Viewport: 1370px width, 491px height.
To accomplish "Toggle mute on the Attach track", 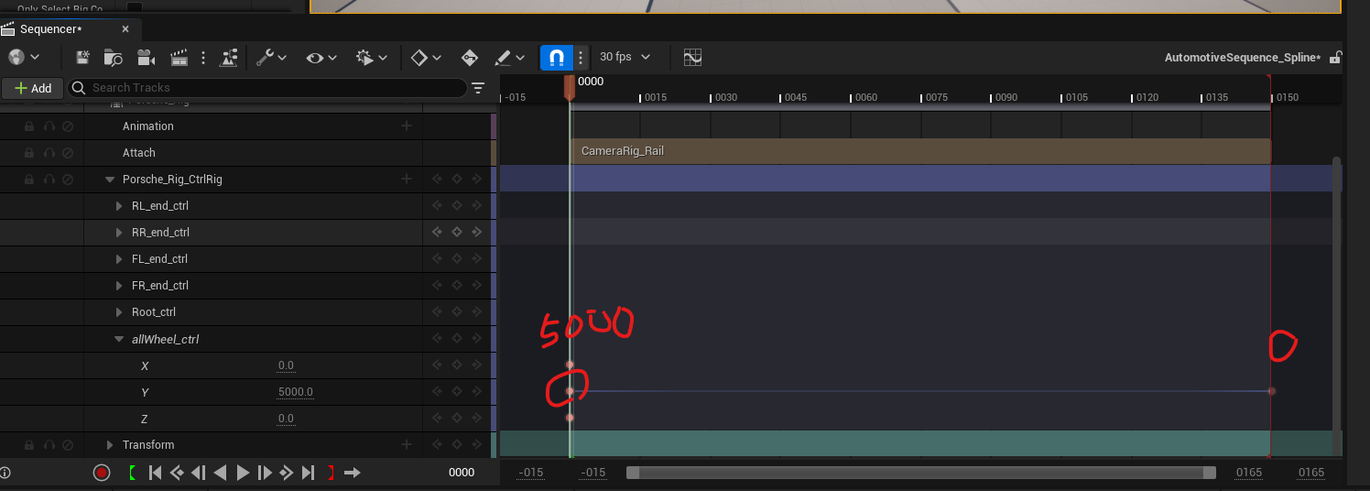I will pyautogui.click(x=68, y=153).
